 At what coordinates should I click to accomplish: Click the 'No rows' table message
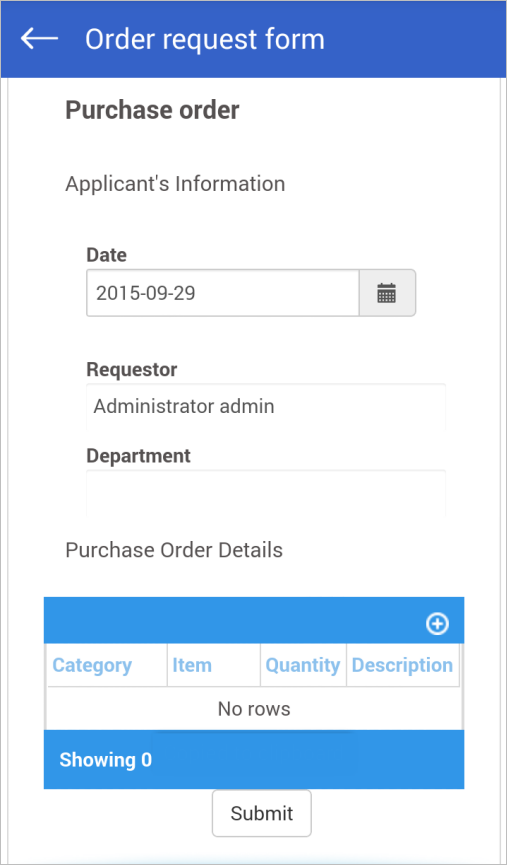(254, 709)
